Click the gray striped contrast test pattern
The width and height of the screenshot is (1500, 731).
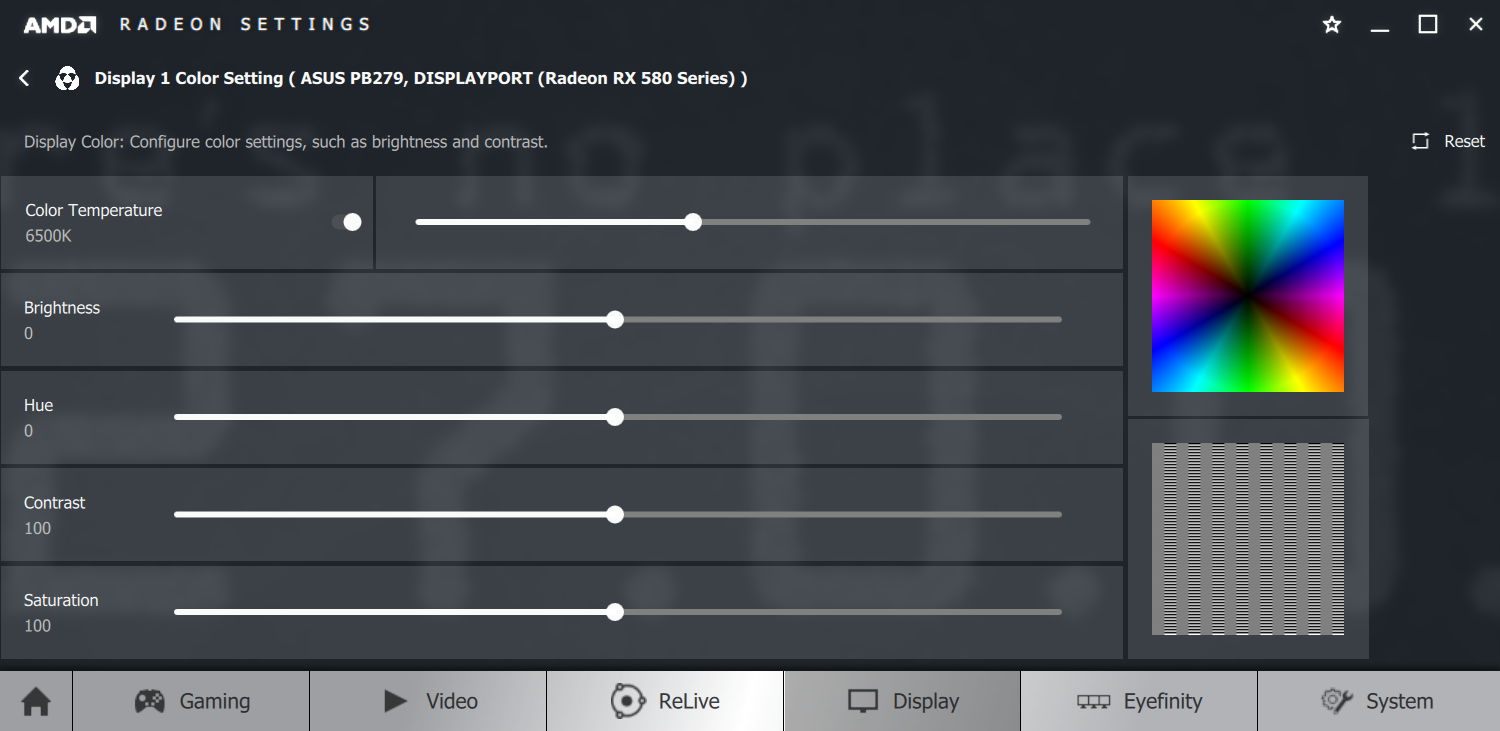pyautogui.click(x=1248, y=539)
